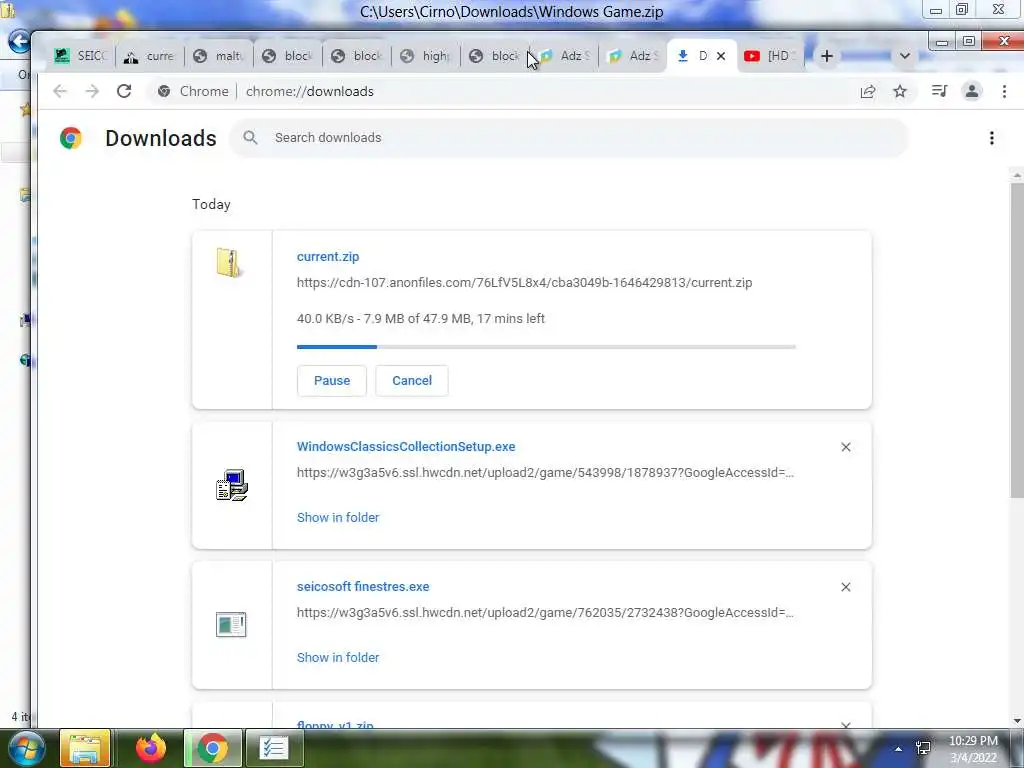Close the Downloads tab
The image size is (1024, 768).
coord(721,56)
